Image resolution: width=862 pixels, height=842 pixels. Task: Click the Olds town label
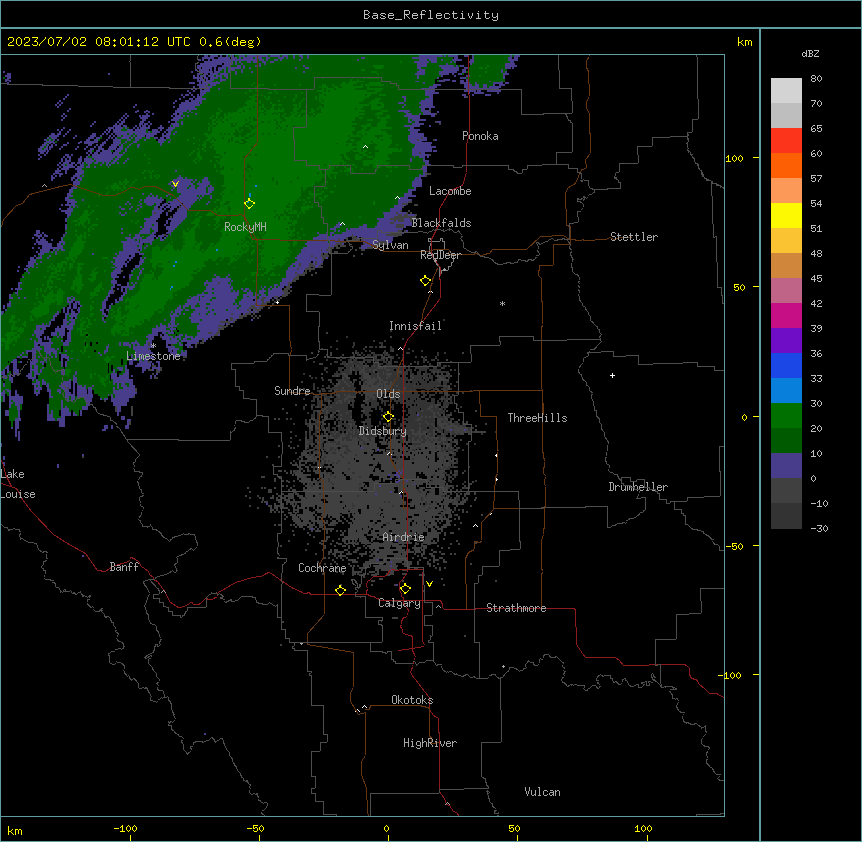388,394
